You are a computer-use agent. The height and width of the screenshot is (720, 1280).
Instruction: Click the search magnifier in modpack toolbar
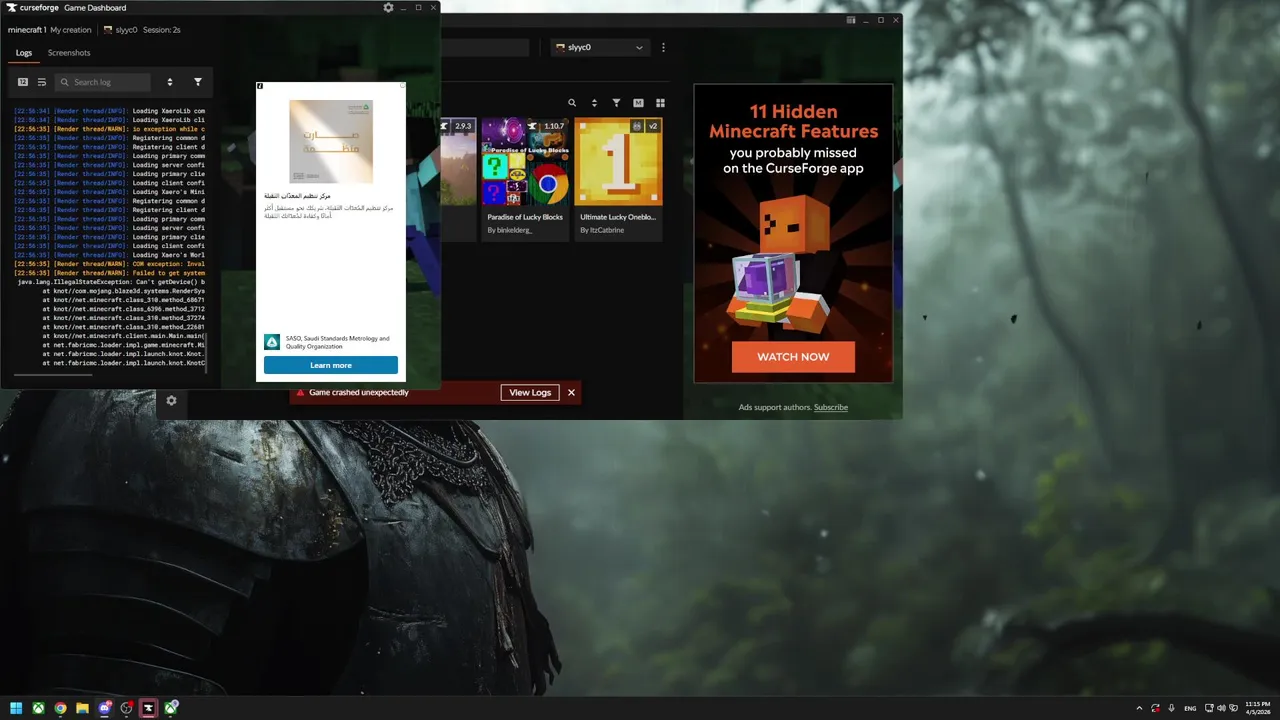pos(572,103)
